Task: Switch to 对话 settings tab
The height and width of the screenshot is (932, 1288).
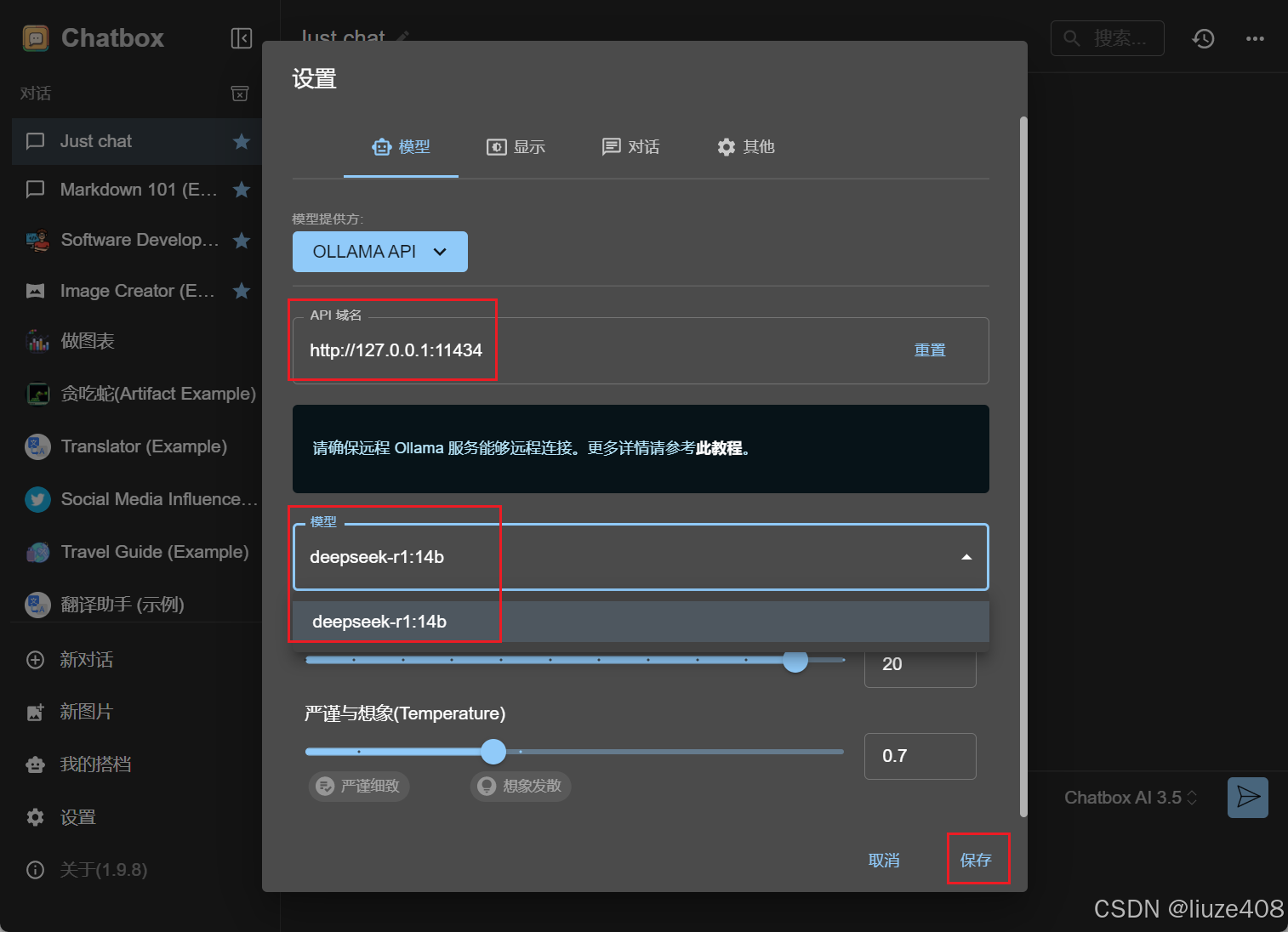Action: coord(630,147)
